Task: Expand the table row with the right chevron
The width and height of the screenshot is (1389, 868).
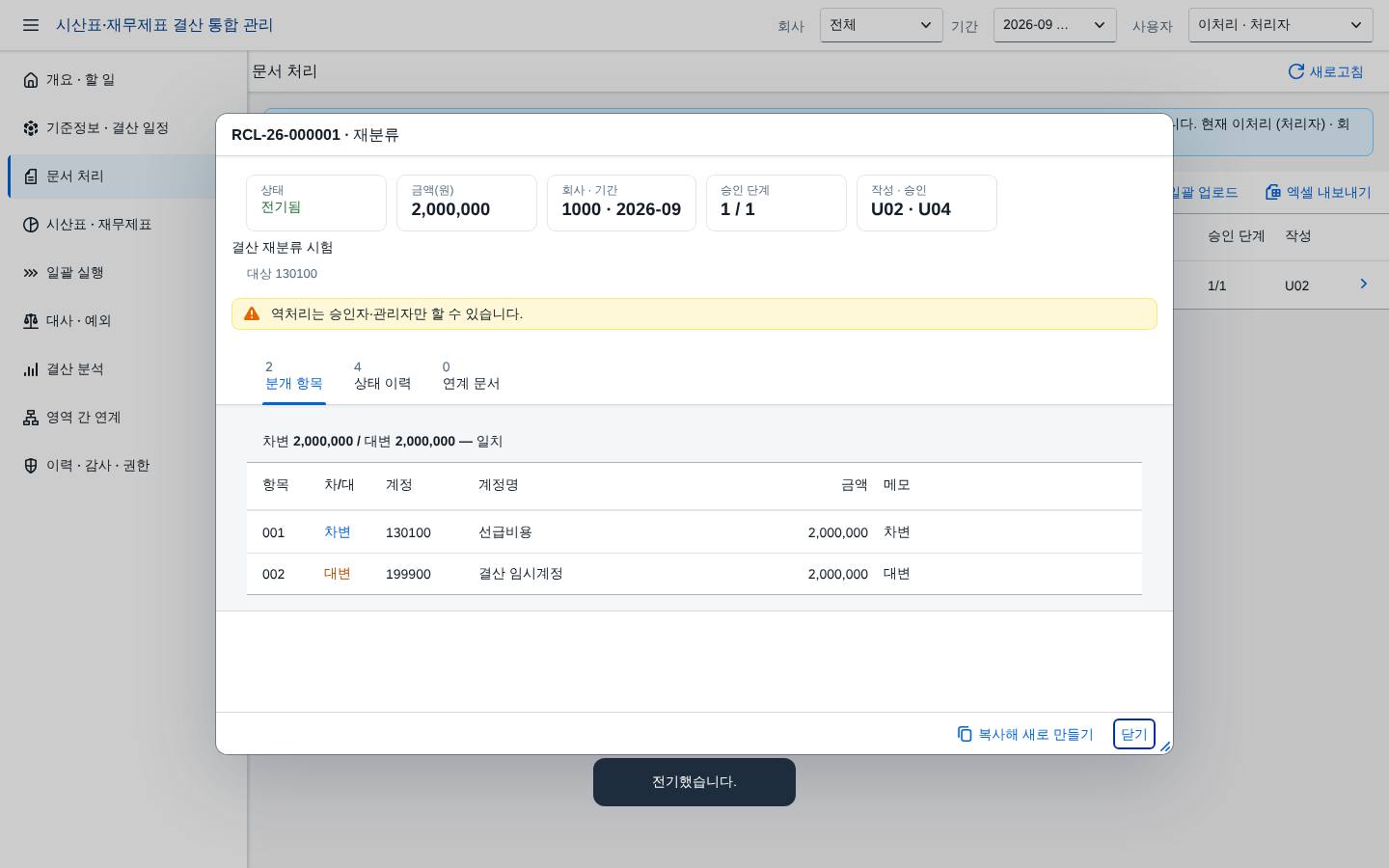Action: (1363, 284)
